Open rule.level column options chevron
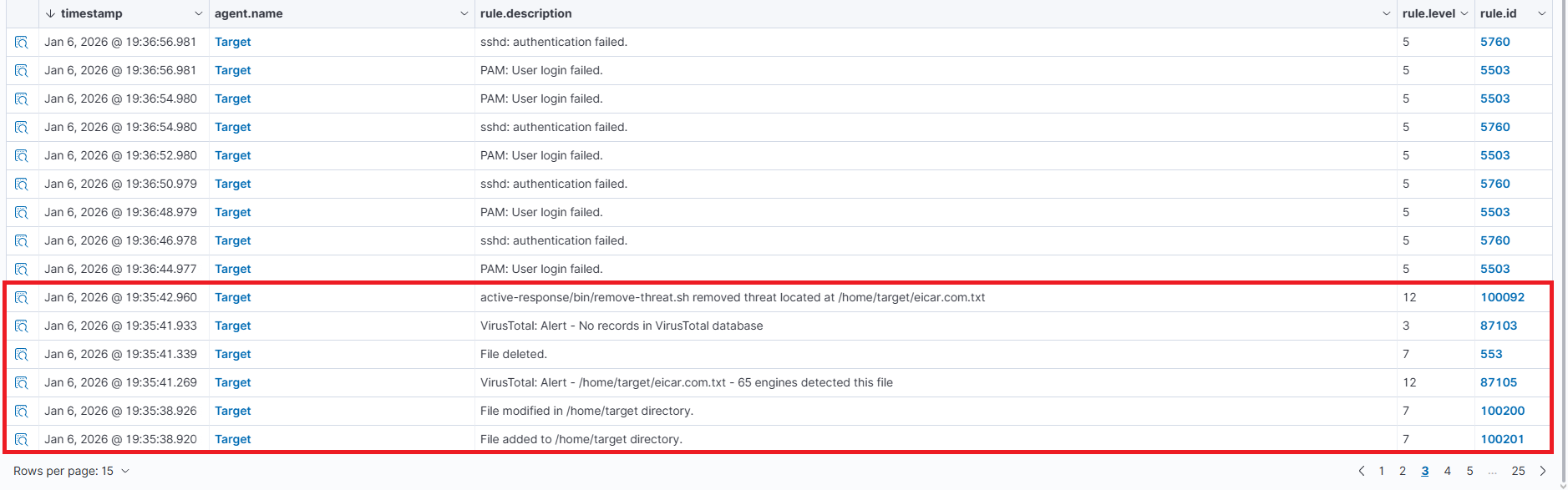Image resolution: width=1568 pixels, height=490 pixels. pos(1464,13)
